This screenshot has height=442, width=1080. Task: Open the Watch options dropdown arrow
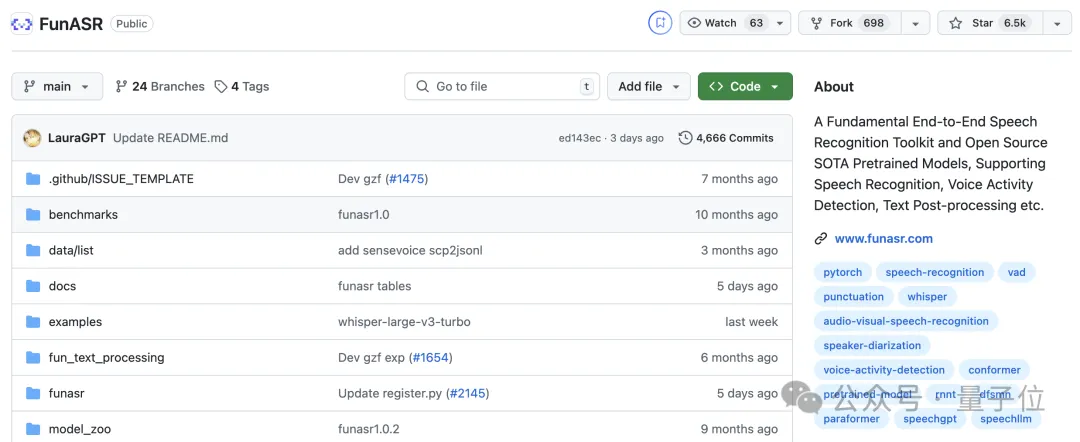pos(780,23)
